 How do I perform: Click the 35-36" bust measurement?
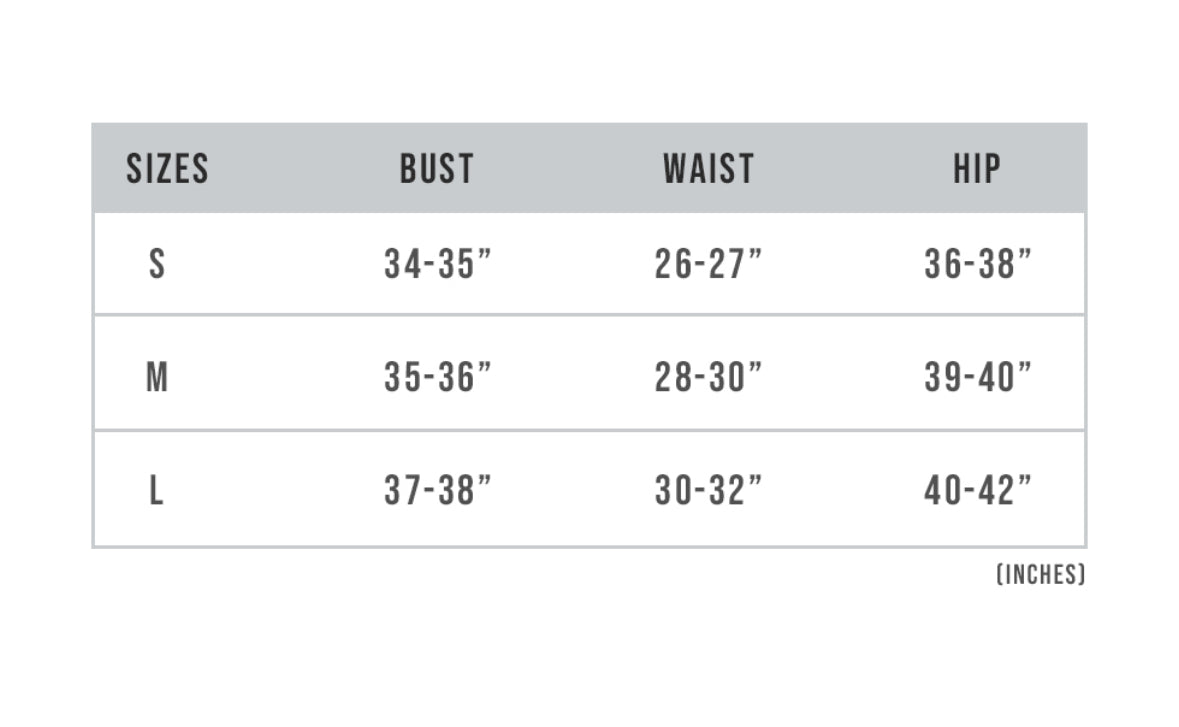click(438, 378)
